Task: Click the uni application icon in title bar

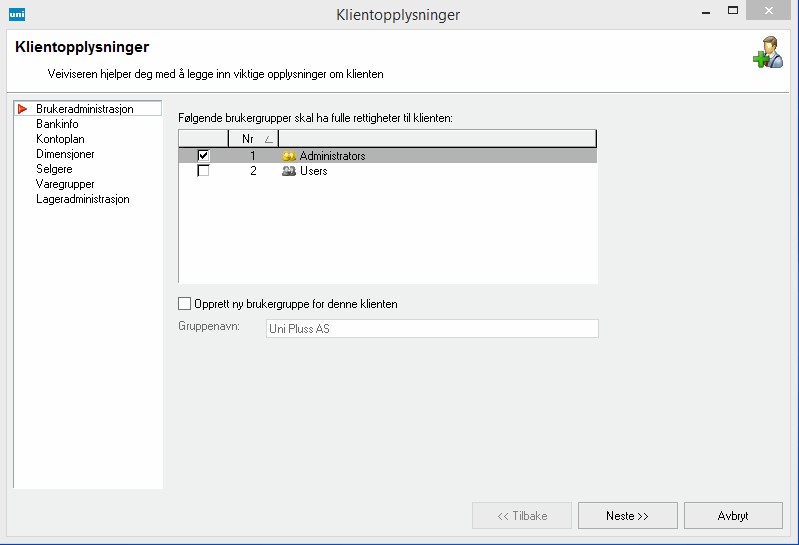Action: click(17, 14)
